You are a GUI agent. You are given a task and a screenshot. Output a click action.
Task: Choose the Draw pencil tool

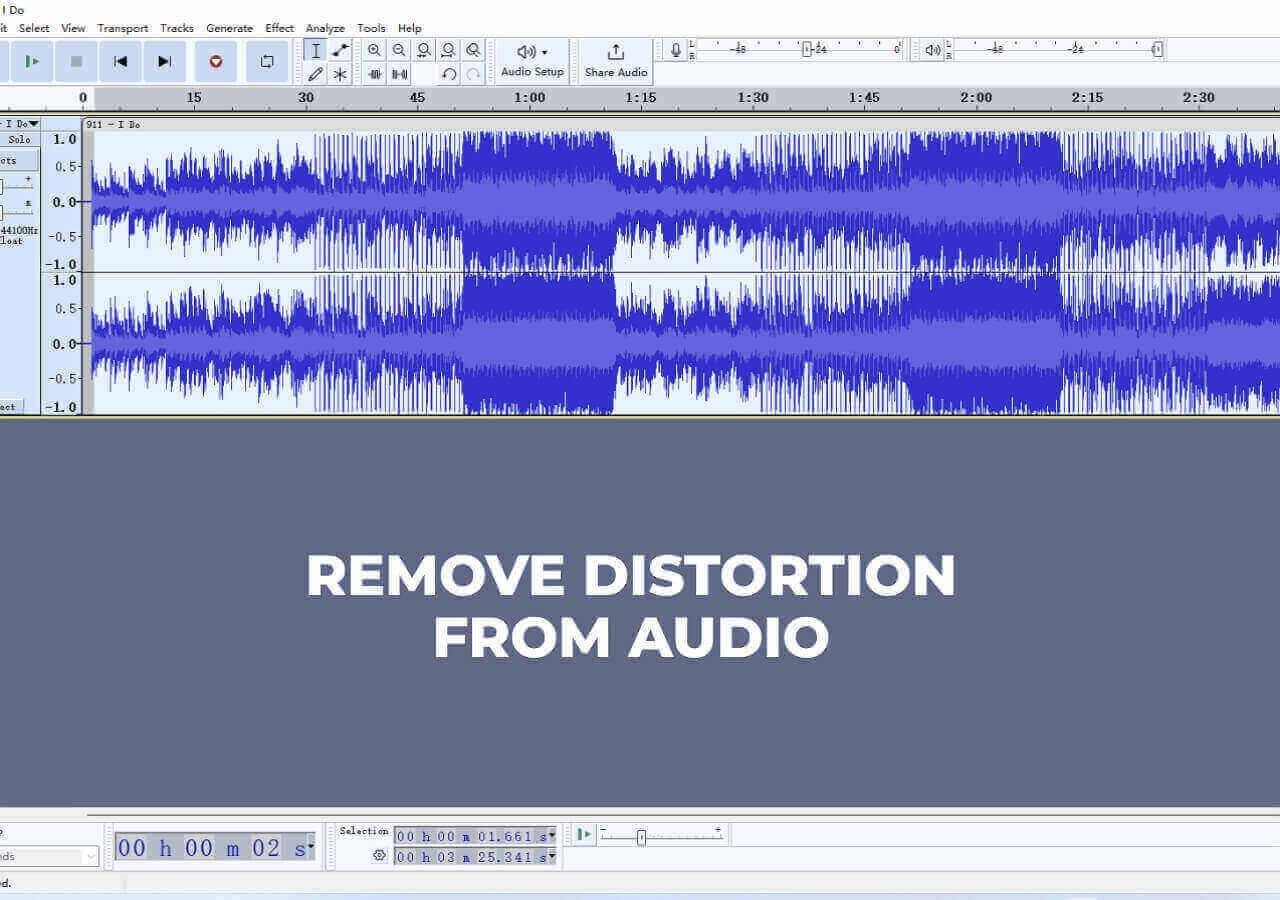tap(316, 74)
